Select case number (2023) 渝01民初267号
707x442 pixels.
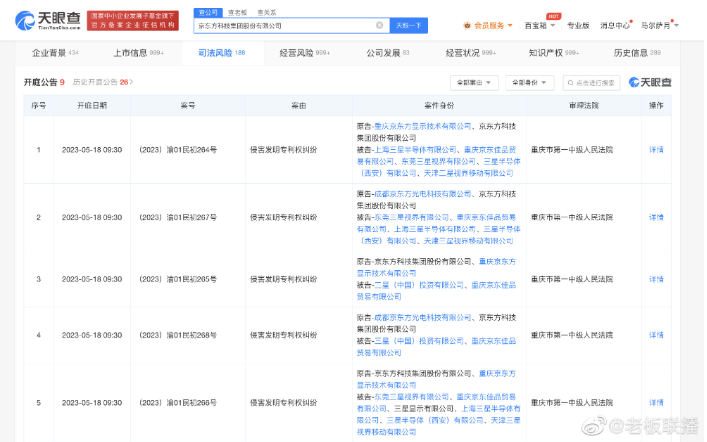tap(178, 217)
